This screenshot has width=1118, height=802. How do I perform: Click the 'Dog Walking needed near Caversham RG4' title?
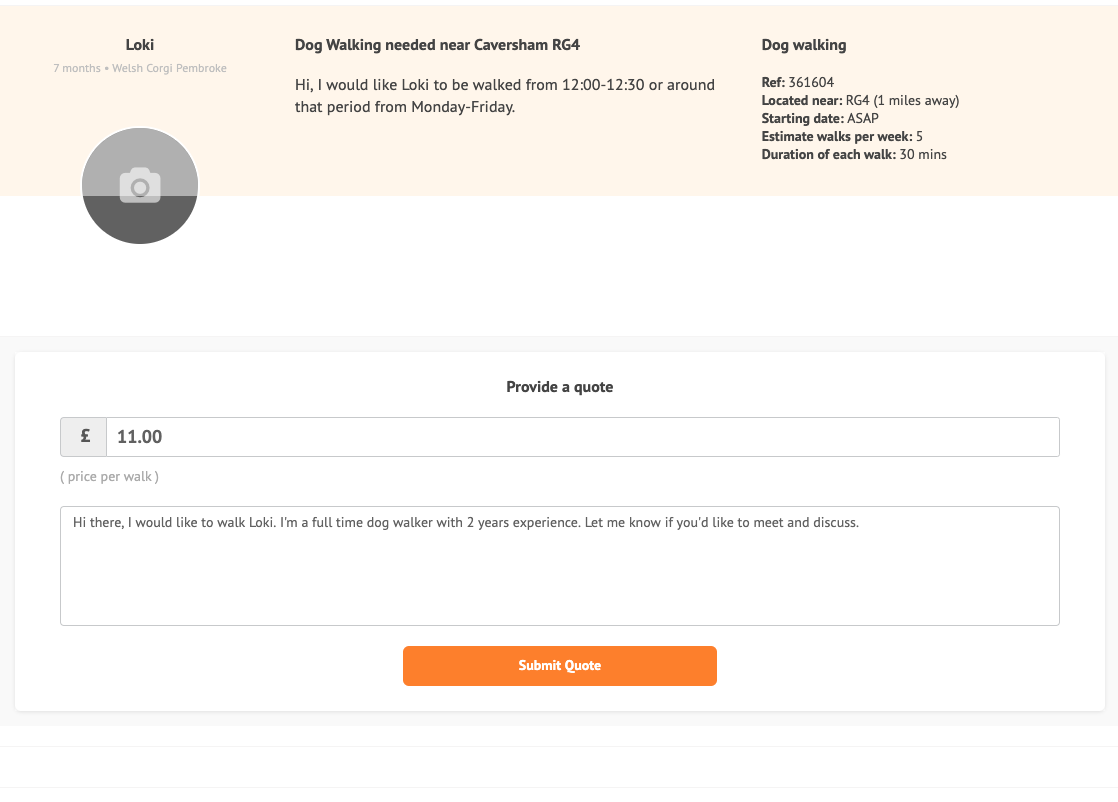[x=437, y=45]
